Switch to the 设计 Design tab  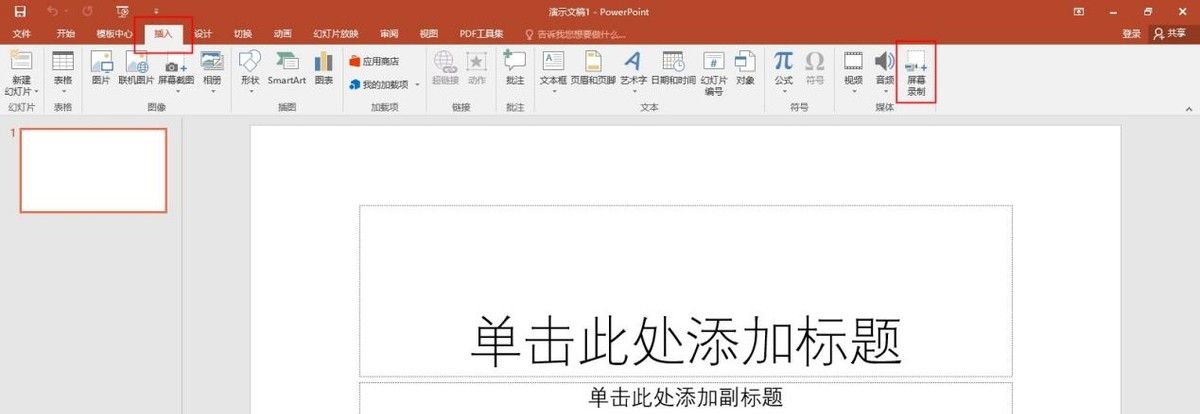203,34
